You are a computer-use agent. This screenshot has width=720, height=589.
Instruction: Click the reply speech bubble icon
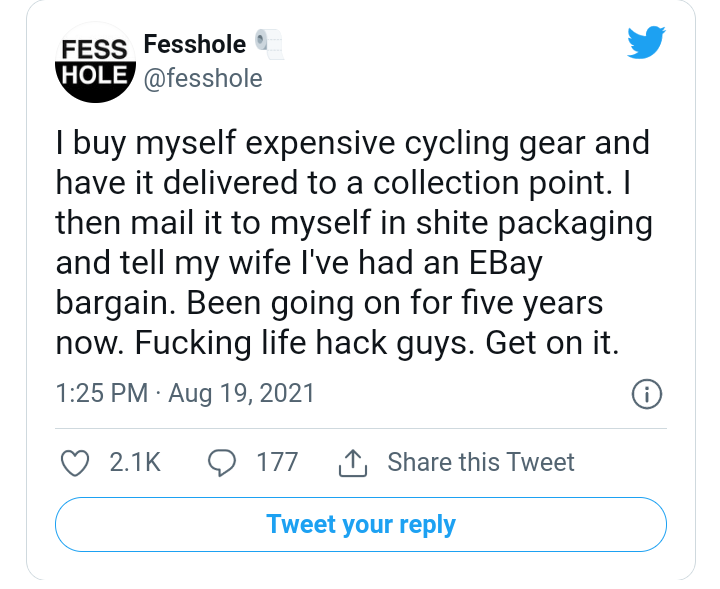(221, 462)
